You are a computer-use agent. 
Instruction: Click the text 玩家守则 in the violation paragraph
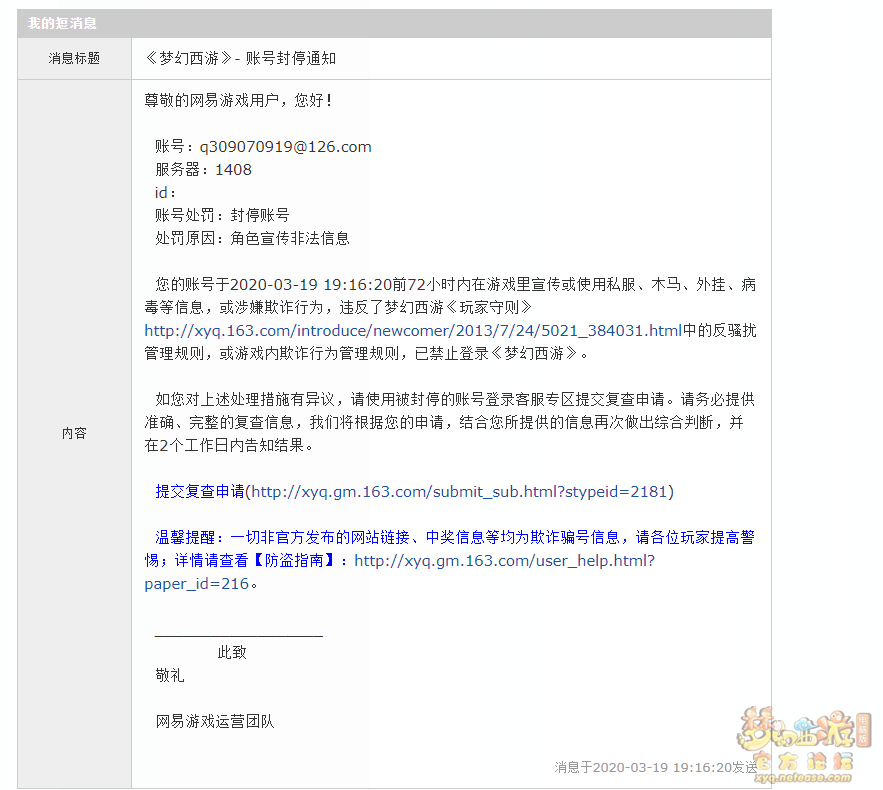click(489, 307)
